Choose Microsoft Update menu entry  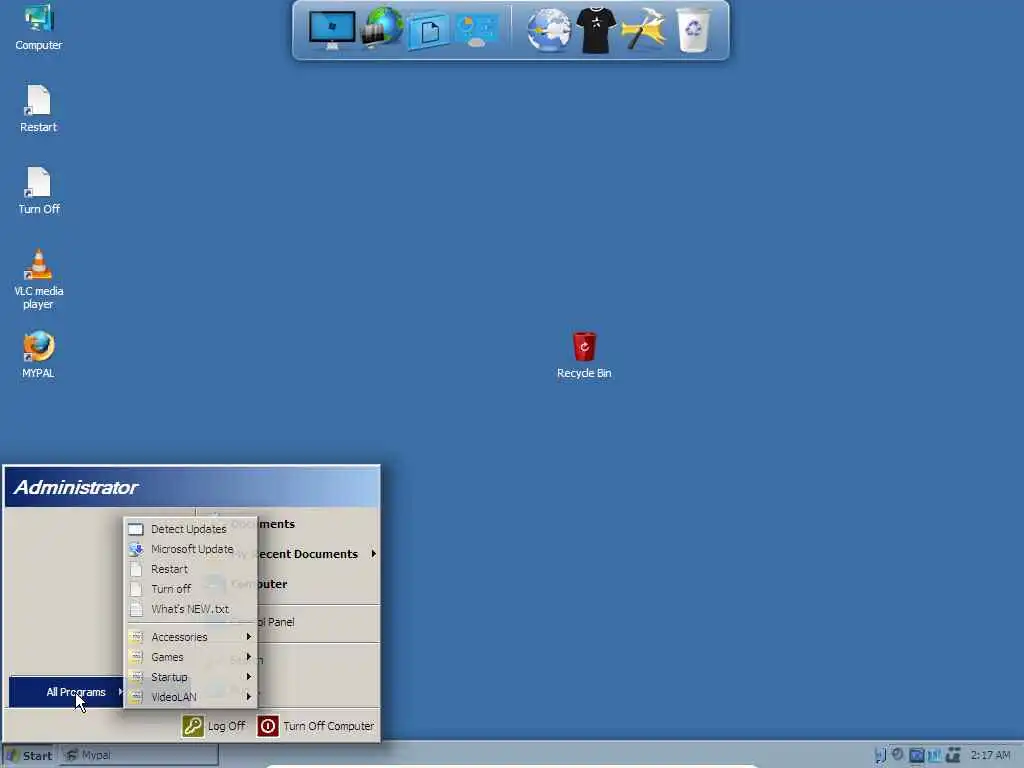coord(191,549)
